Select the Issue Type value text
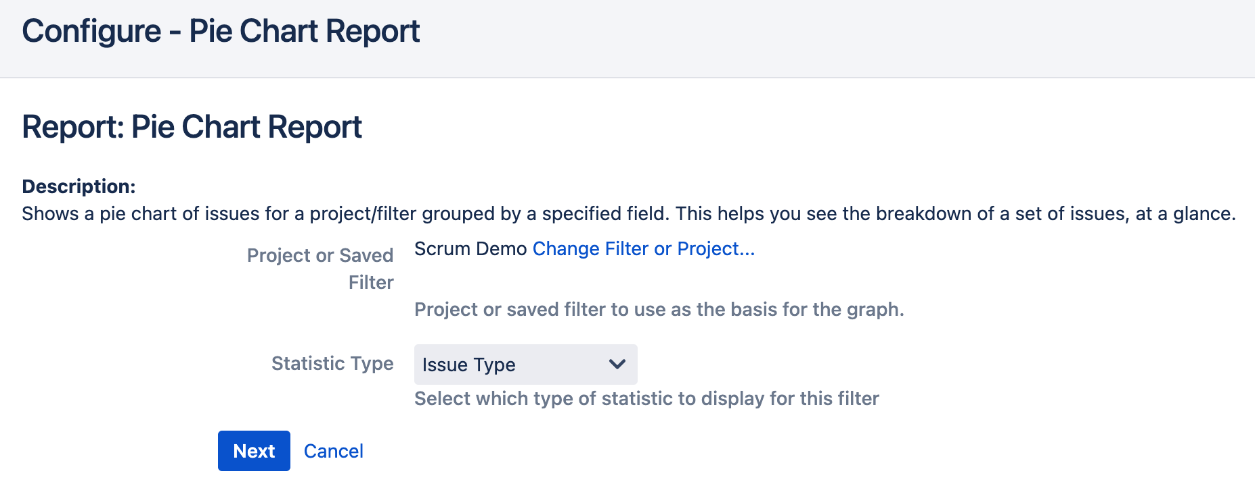The width and height of the screenshot is (1255, 486). click(x=469, y=365)
